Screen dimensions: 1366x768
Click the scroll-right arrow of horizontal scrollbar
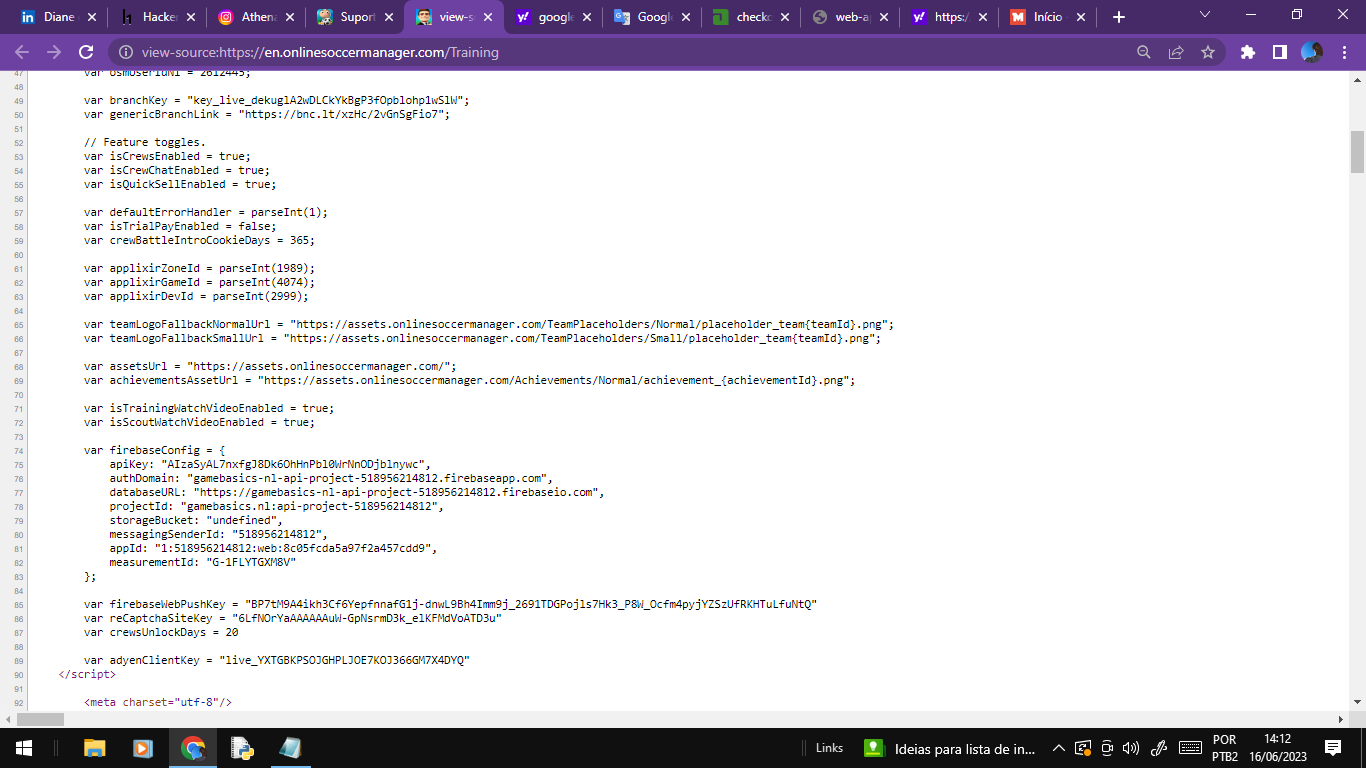pos(1341,719)
